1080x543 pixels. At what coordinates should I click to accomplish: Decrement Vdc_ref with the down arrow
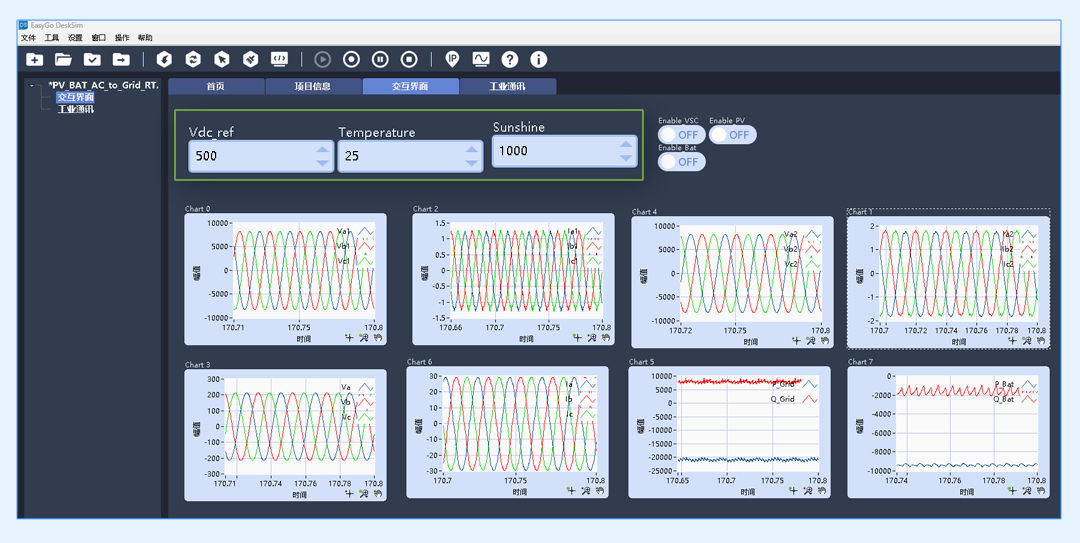pos(322,163)
